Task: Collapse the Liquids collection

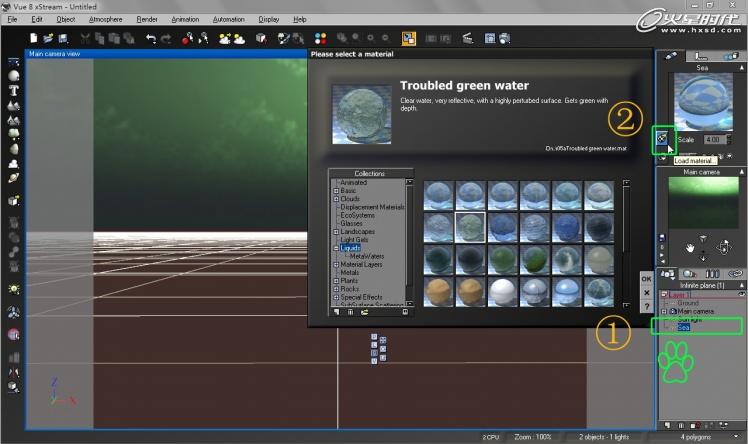Action: point(336,248)
